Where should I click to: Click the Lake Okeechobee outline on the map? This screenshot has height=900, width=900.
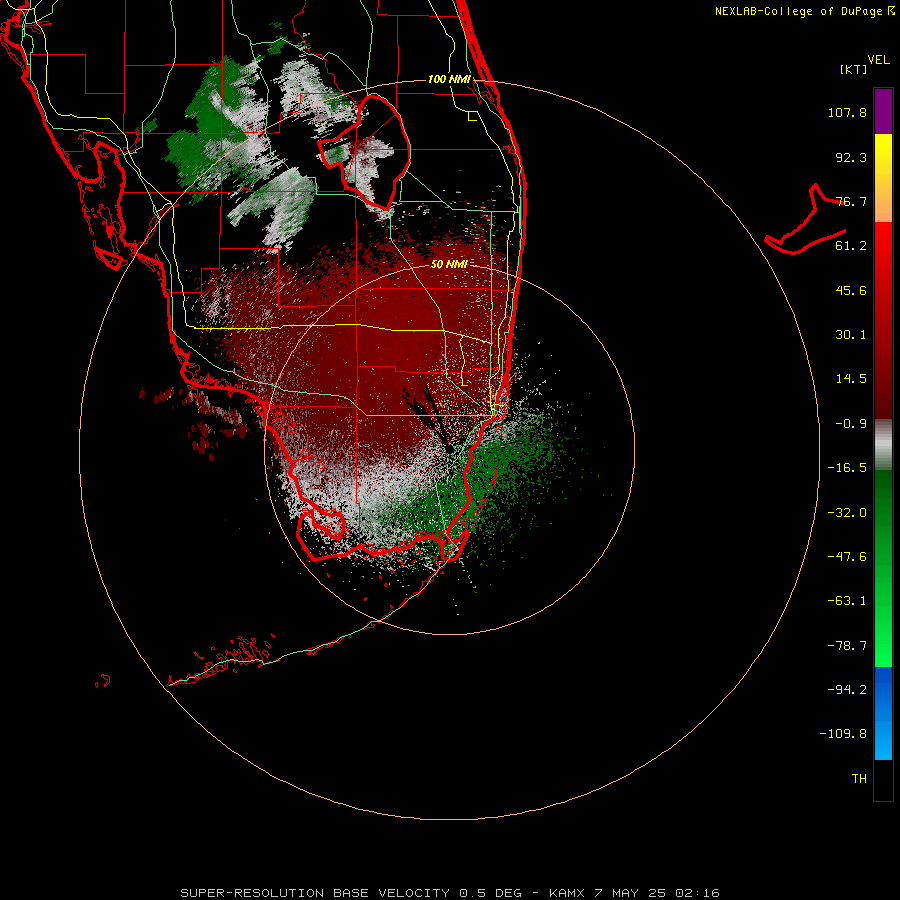pos(364,152)
